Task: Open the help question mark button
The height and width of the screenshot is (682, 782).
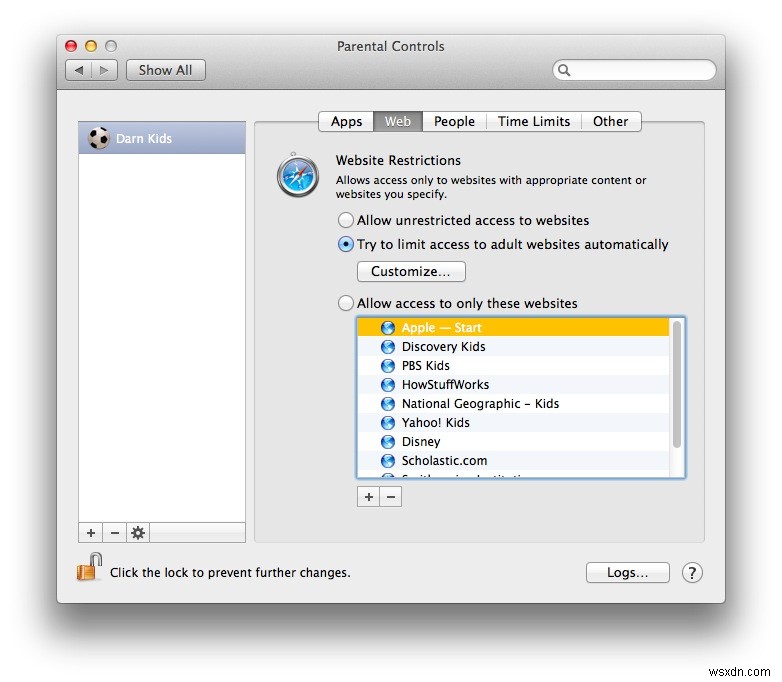Action: 692,573
